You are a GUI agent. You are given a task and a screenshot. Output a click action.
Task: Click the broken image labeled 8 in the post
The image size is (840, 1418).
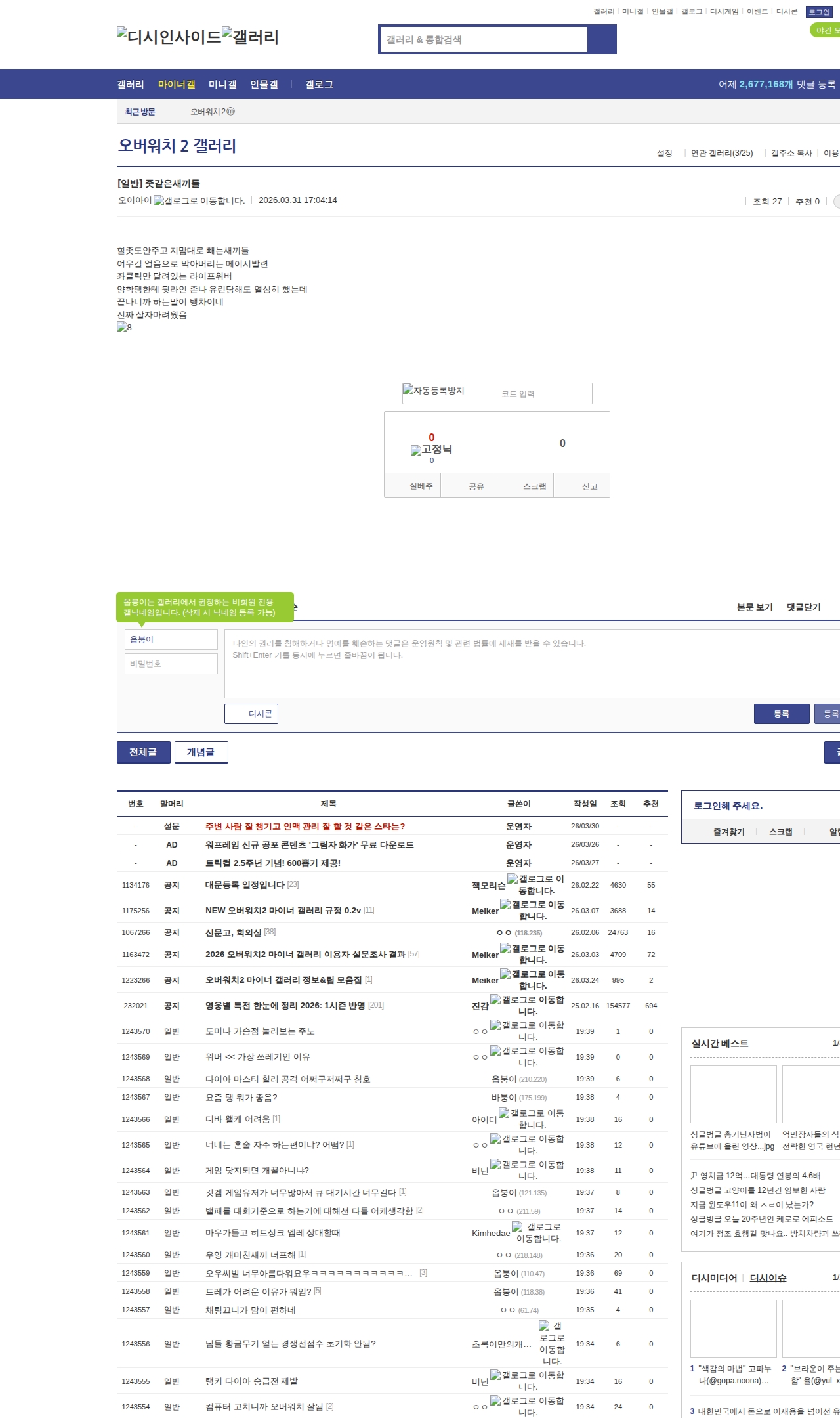pyautogui.click(x=124, y=327)
